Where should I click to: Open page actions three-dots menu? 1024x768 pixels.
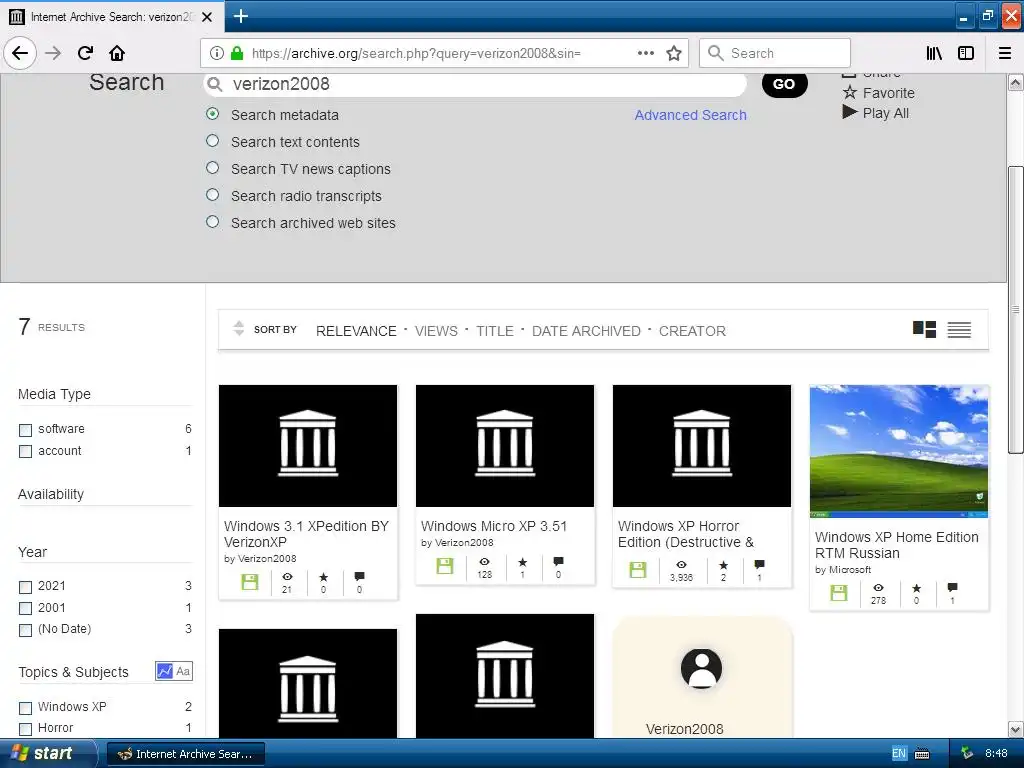click(x=645, y=53)
